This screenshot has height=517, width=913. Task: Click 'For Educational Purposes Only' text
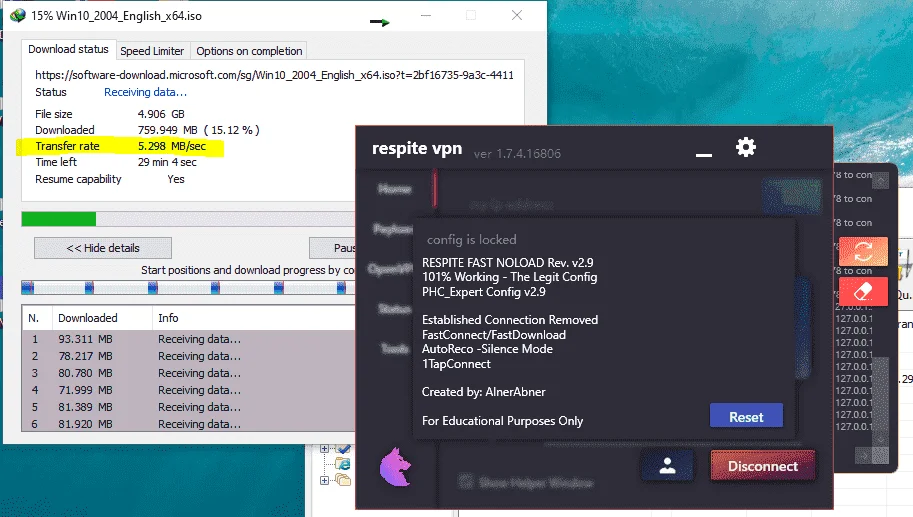pyautogui.click(x=502, y=420)
